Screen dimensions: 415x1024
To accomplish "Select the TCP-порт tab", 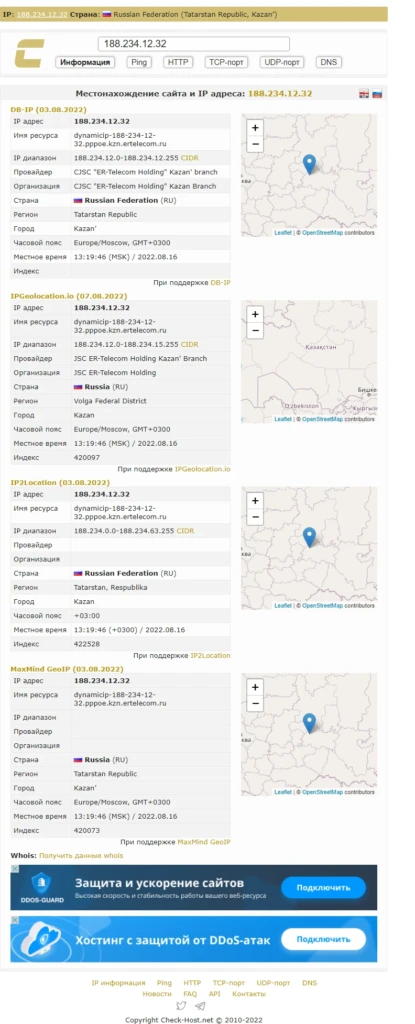I will coord(227,62).
